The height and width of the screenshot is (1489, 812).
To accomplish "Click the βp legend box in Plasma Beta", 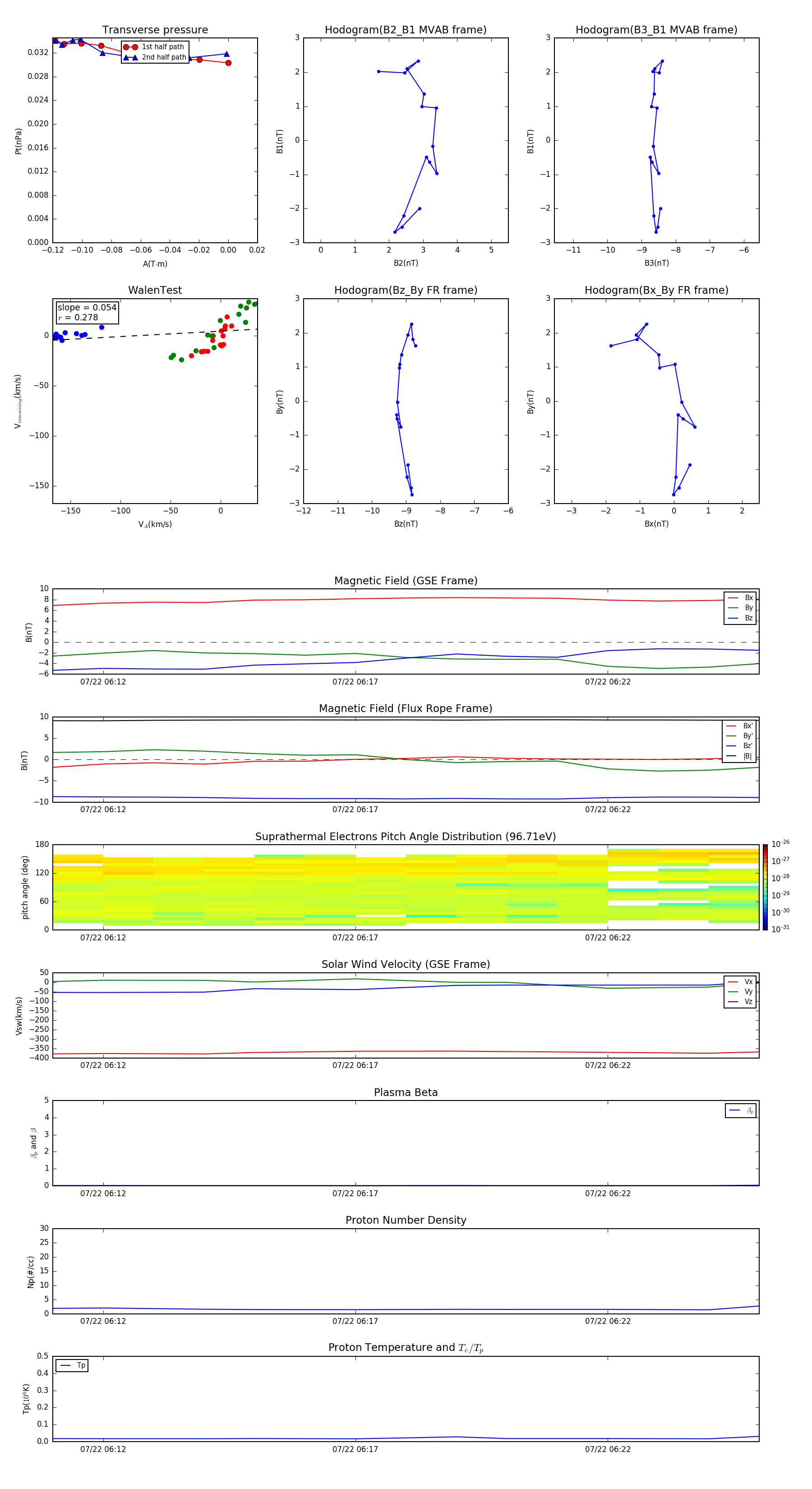I will coord(740,1110).
